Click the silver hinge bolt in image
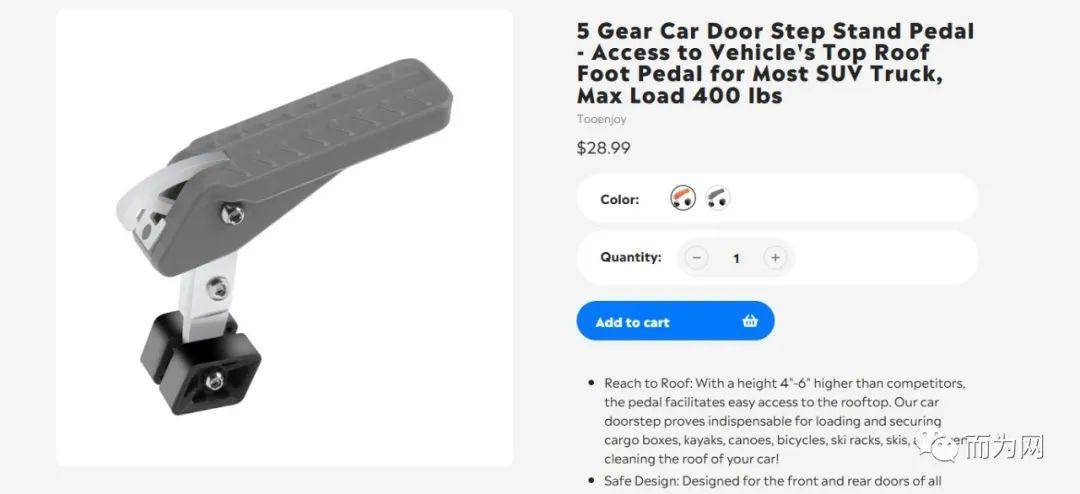Screen dimensions: 1080x494 click(233, 214)
